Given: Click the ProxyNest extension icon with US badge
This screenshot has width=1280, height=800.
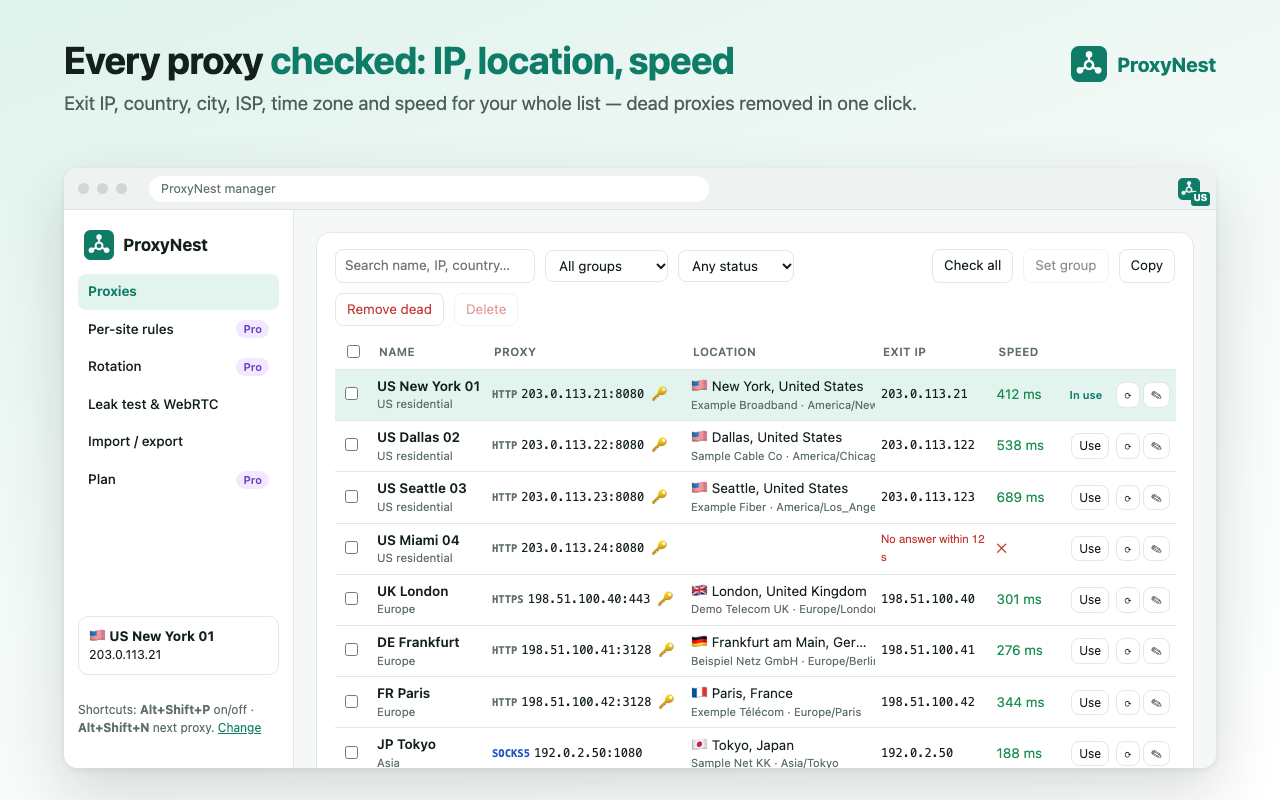Looking at the screenshot, I should pyautogui.click(x=1193, y=190).
